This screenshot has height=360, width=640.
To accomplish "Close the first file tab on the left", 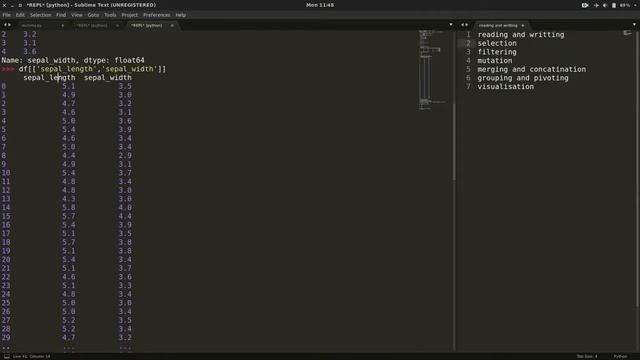I will (62, 25).
